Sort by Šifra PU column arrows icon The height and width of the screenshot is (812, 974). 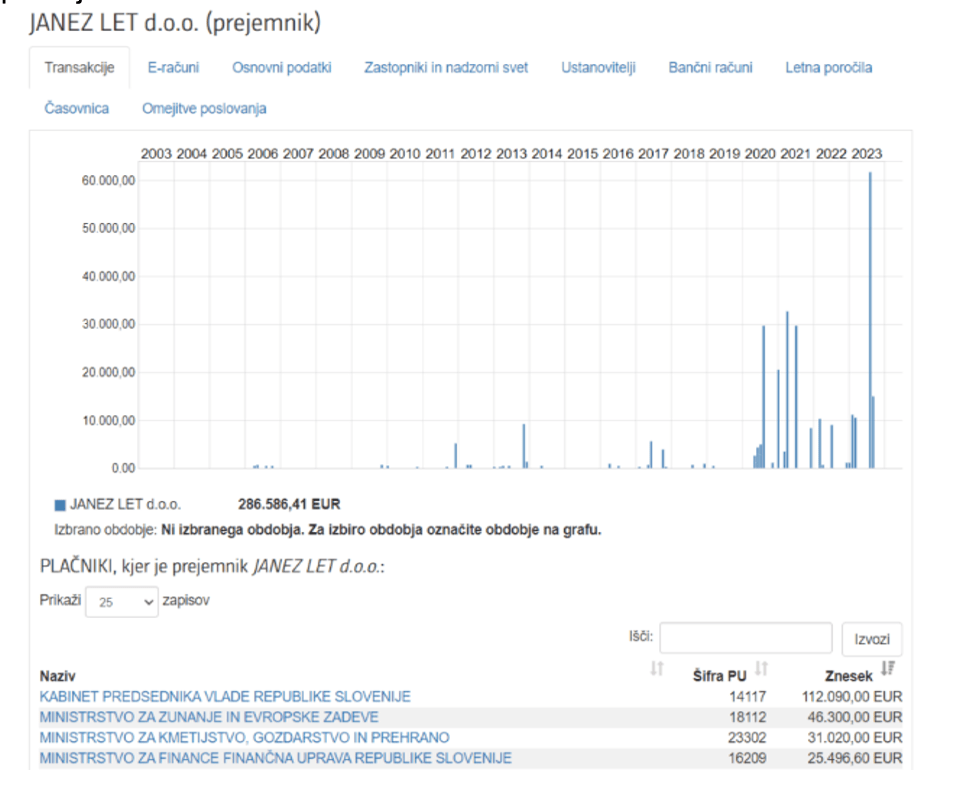coord(762,668)
